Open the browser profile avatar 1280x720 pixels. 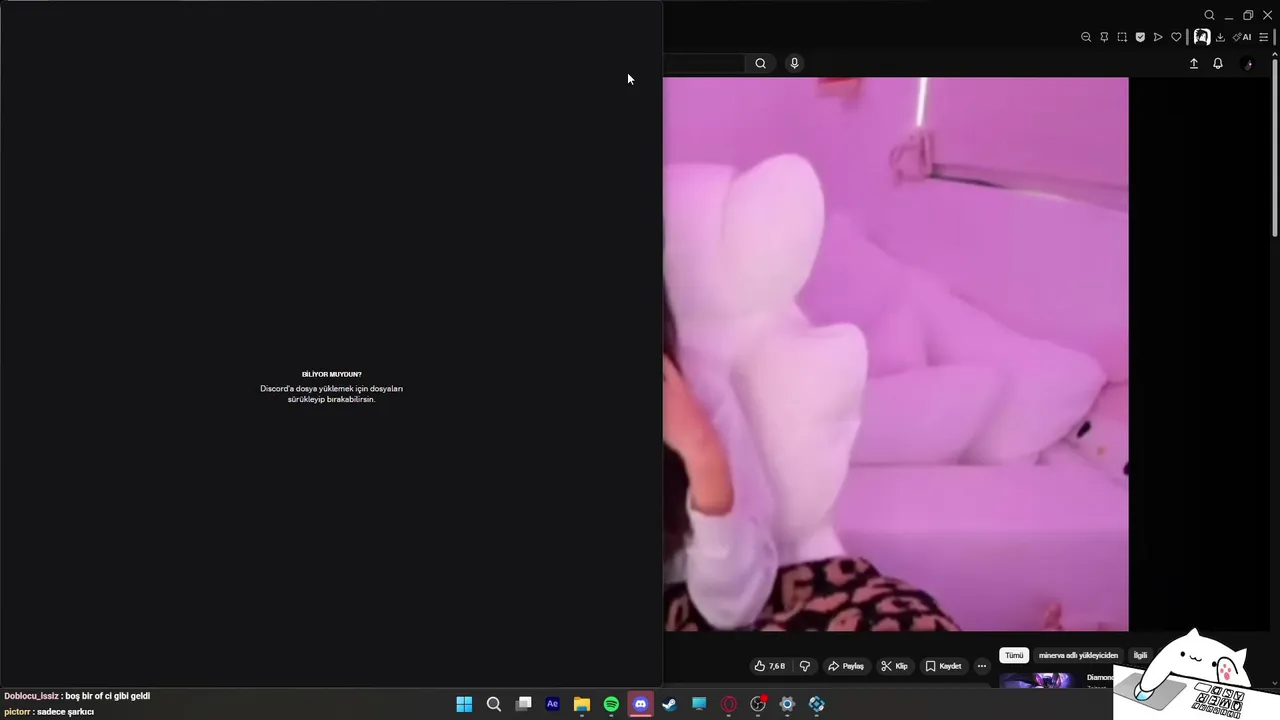(x=1201, y=37)
